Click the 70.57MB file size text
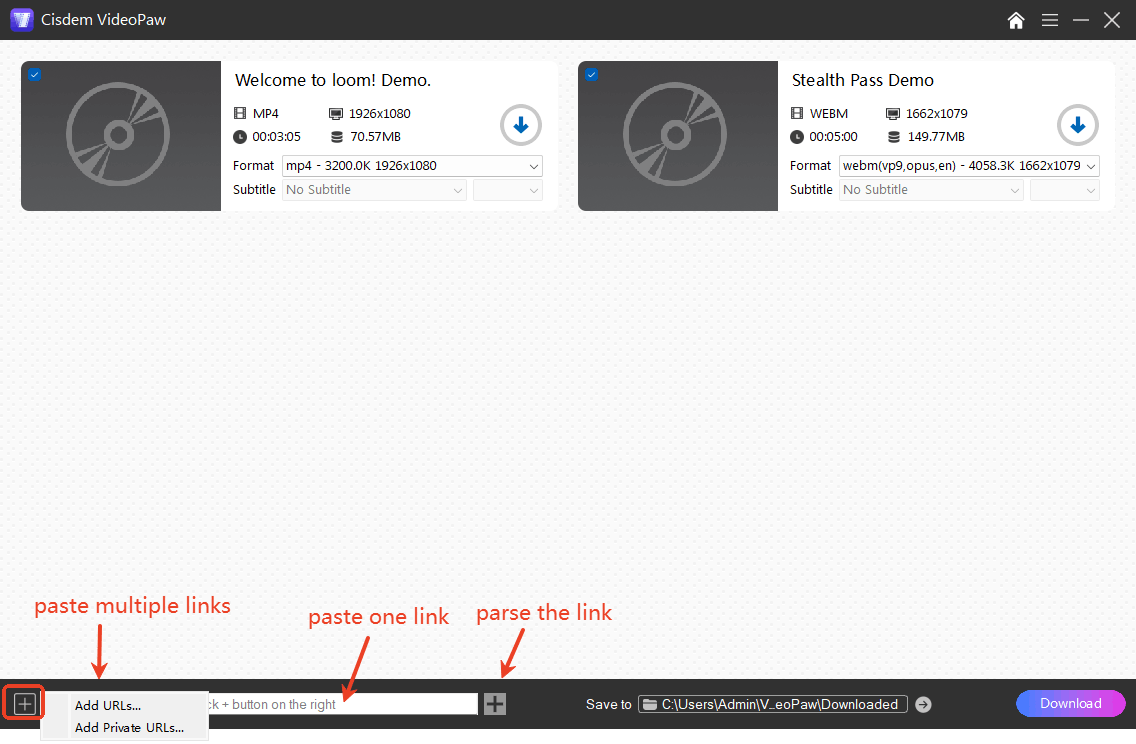Viewport: 1136px width, 744px height. tap(375, 137)
